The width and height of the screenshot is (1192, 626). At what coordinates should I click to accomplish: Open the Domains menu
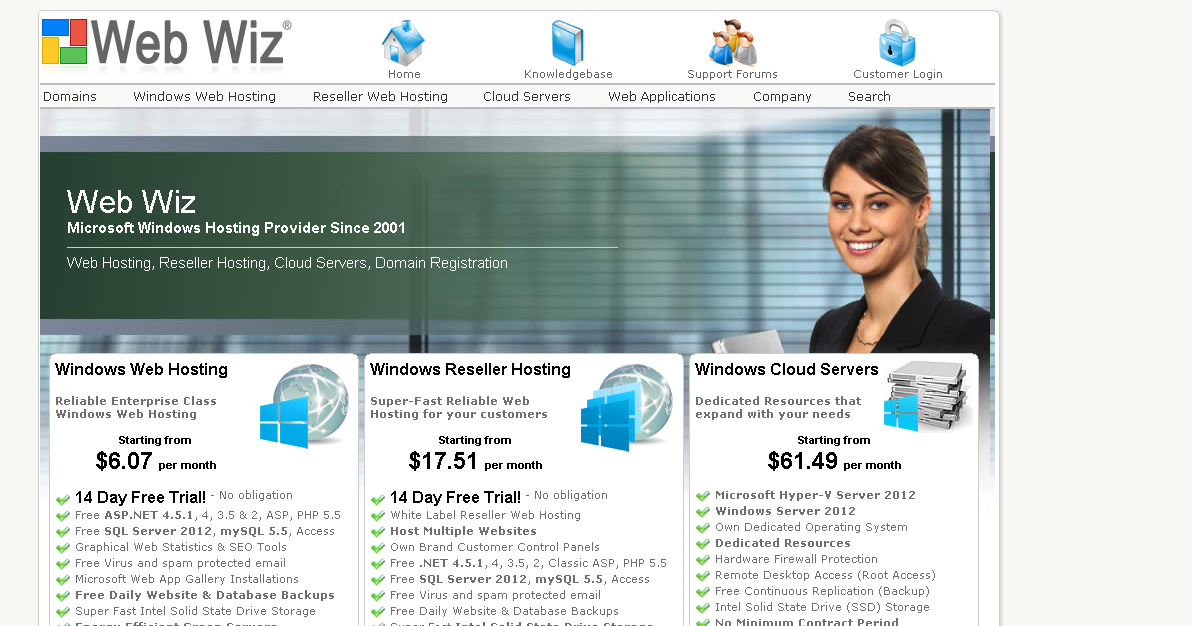coord(70,97)
